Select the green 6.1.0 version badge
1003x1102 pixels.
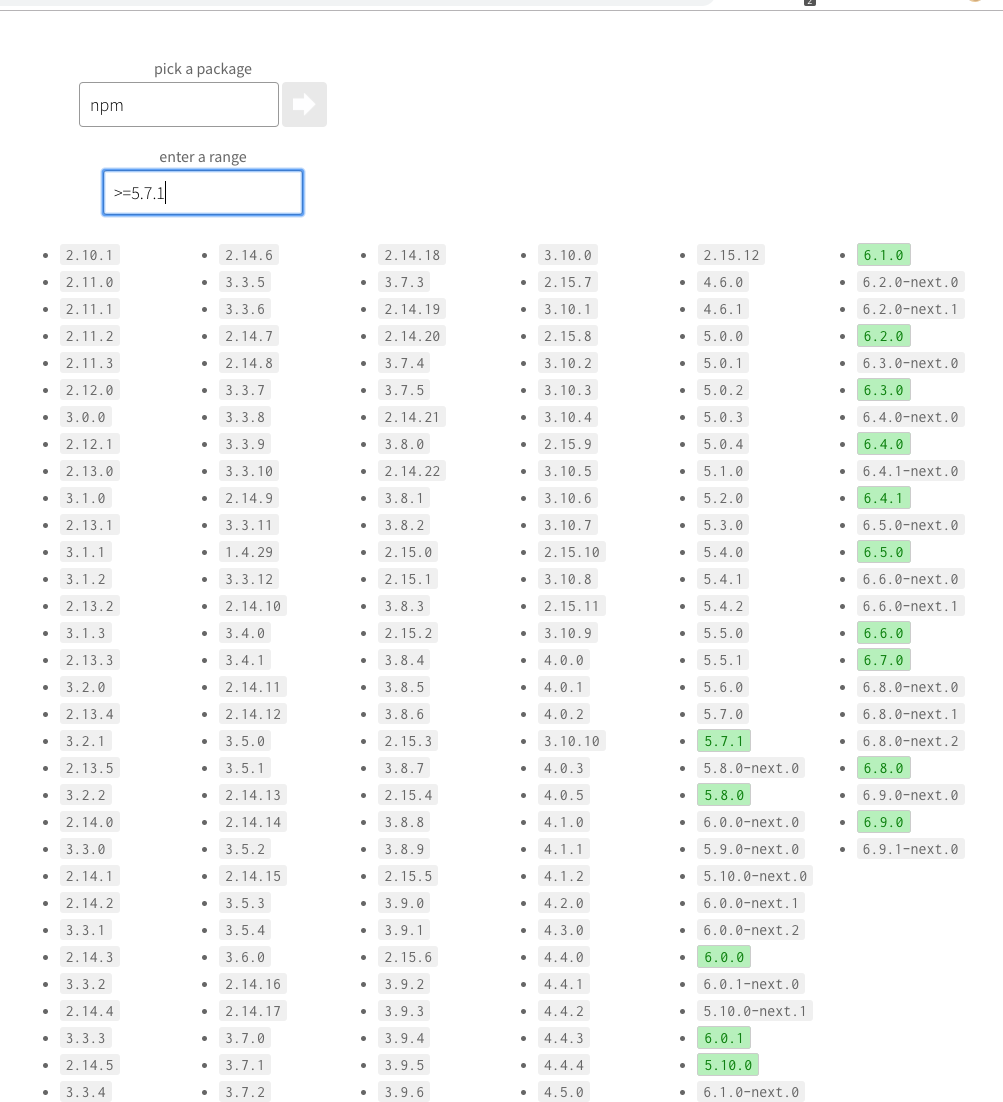(x=883, y=255)
